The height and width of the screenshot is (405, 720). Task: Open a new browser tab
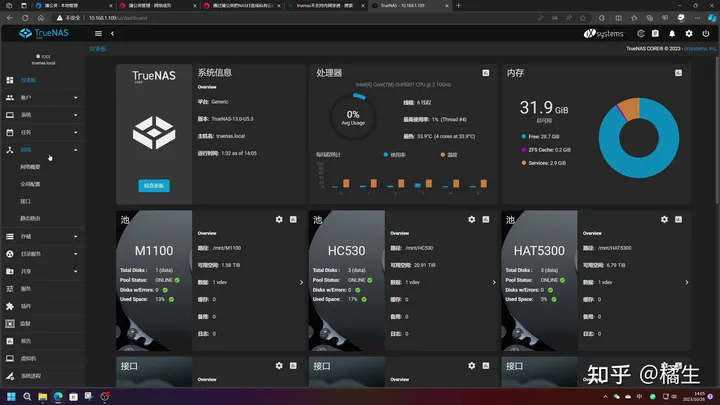(x=458, y=6)
